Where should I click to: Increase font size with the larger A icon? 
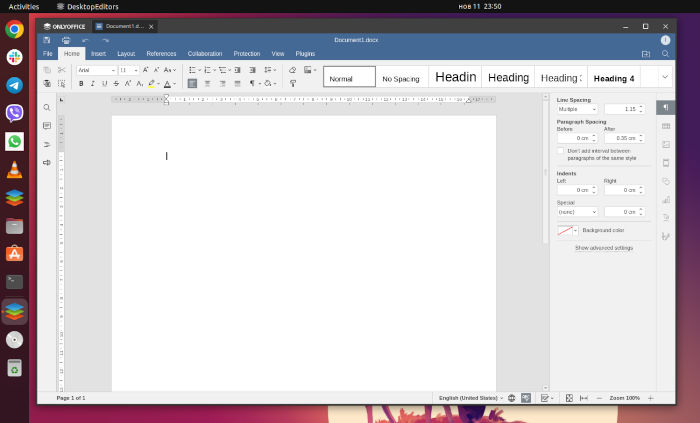[146, 70]
